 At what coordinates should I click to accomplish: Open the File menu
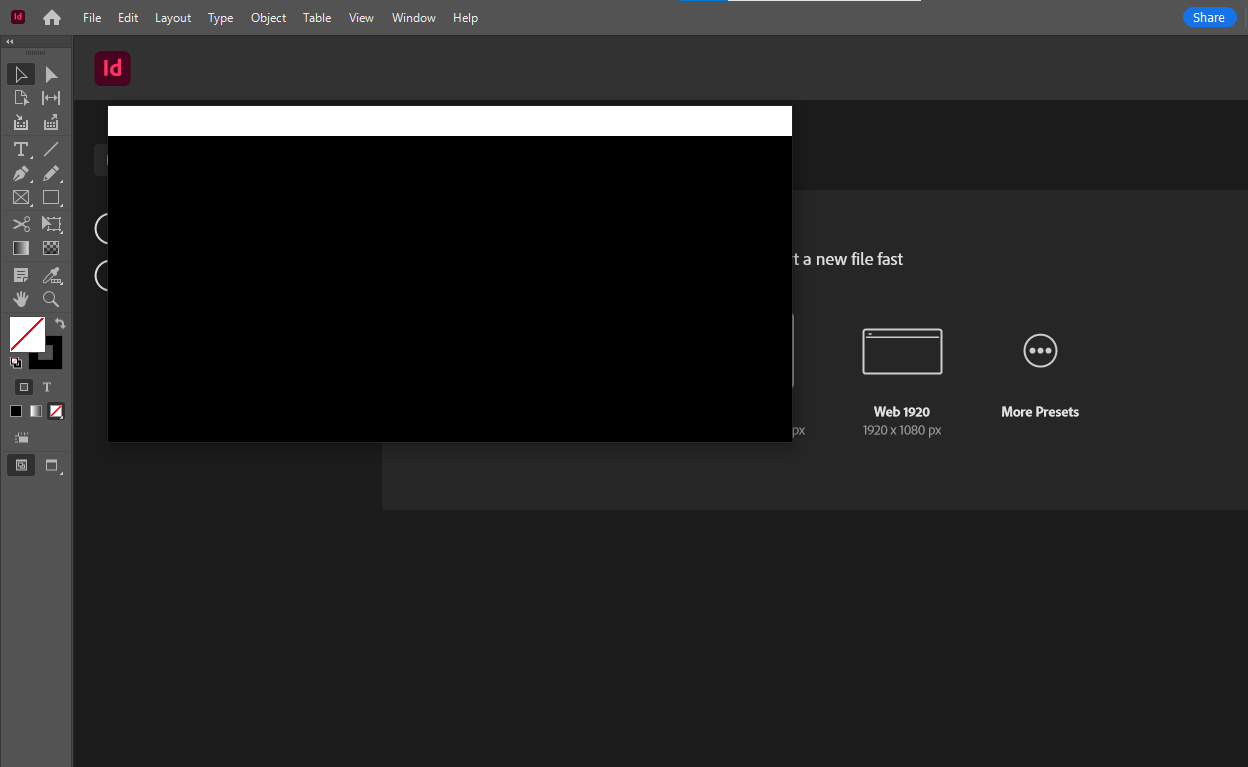point(92,18)
